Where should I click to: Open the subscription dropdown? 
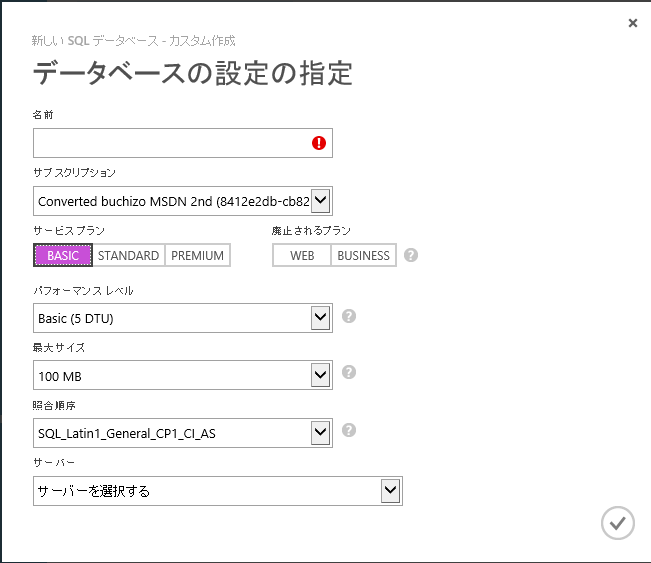tap(320, 201)
